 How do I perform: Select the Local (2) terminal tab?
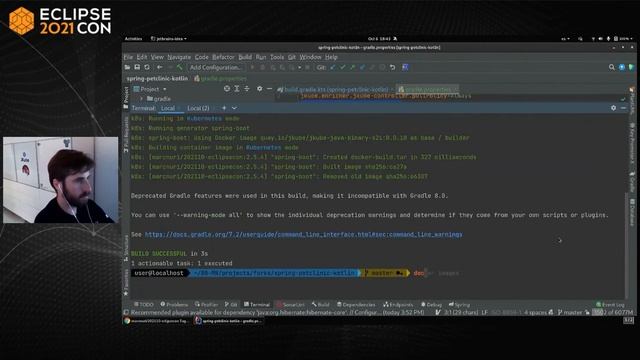click(x=198, y=108)
